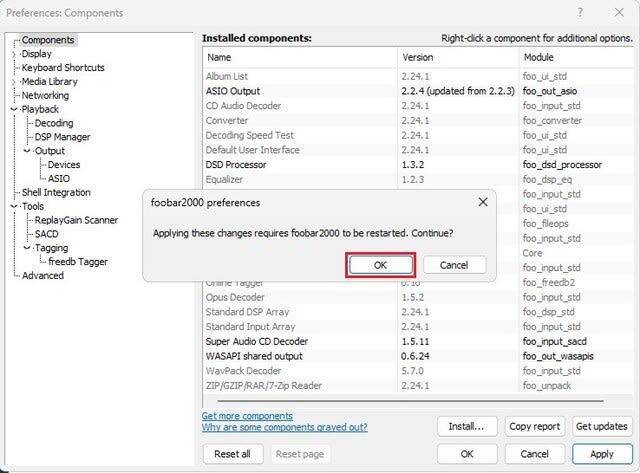640x473 pixels.
Task: Select Devices under Output
Action: (x=64, y=165)
